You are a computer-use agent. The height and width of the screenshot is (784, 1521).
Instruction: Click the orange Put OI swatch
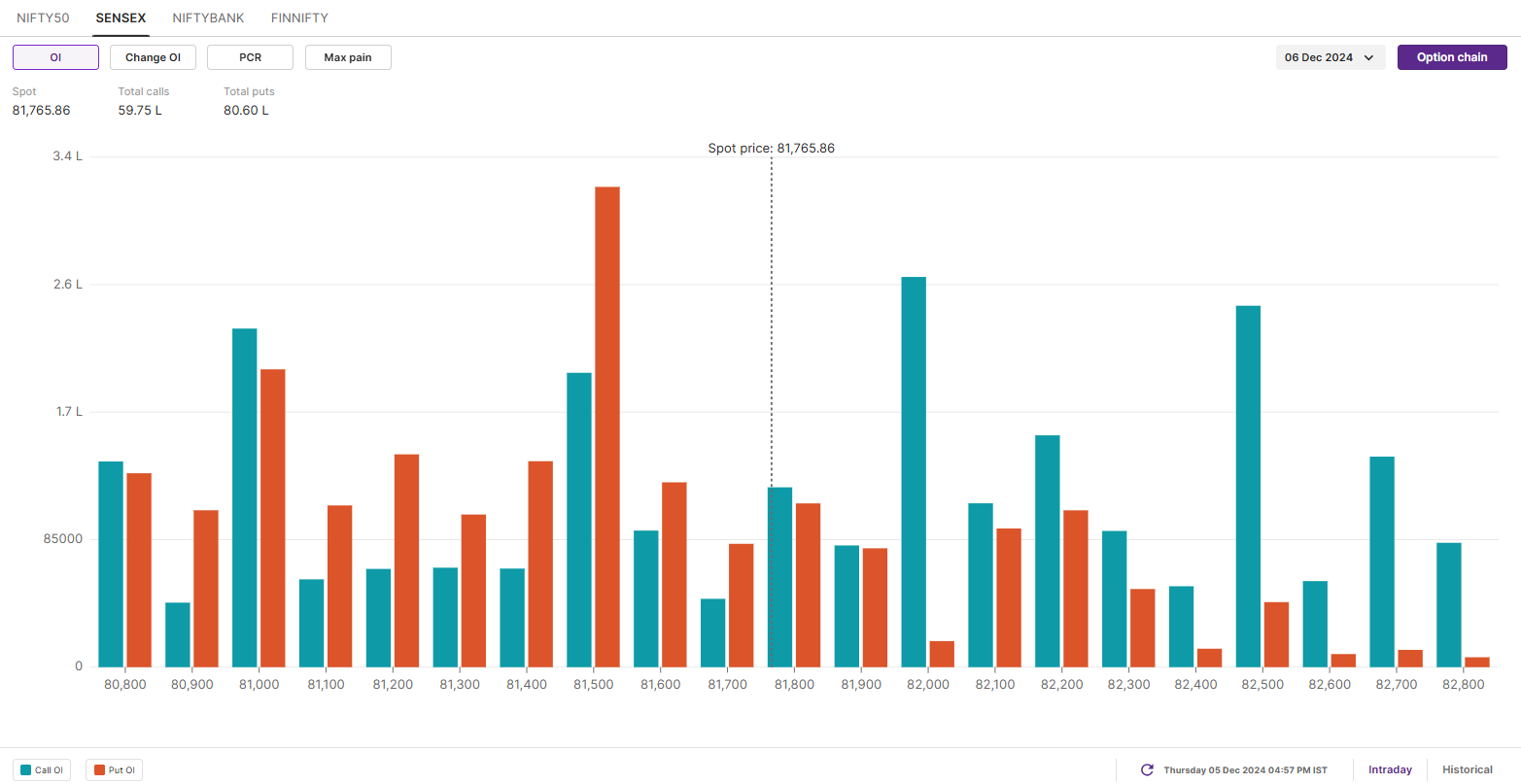[98, 770]
